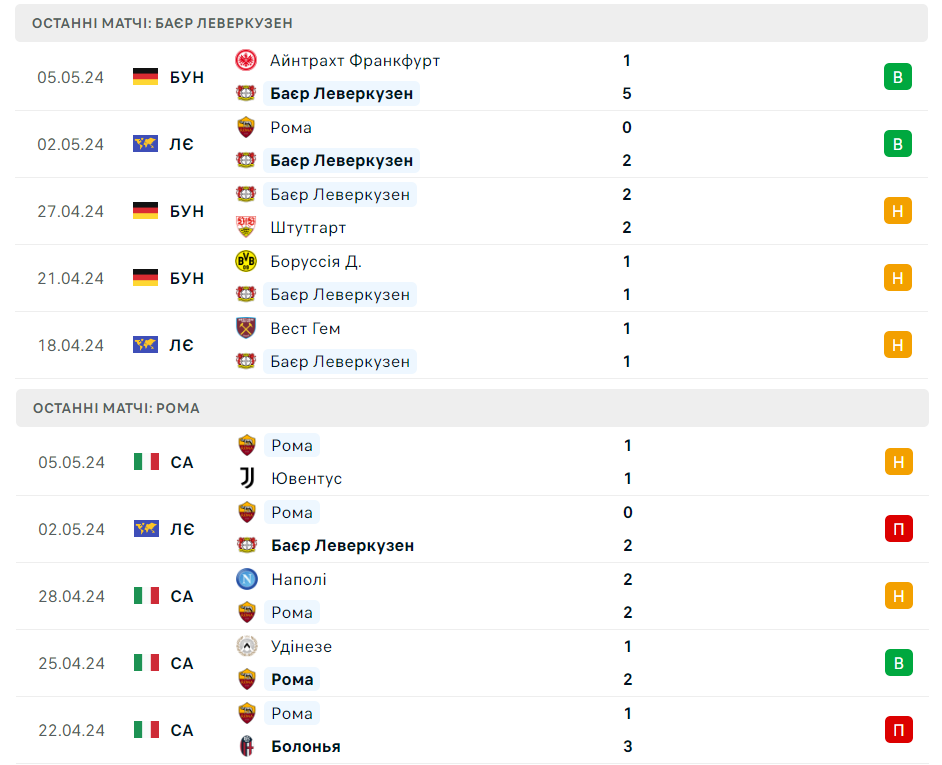This screenshot has width=942, height=765.
Task: Open the Ювентус team link
Action: pos(306,478)
